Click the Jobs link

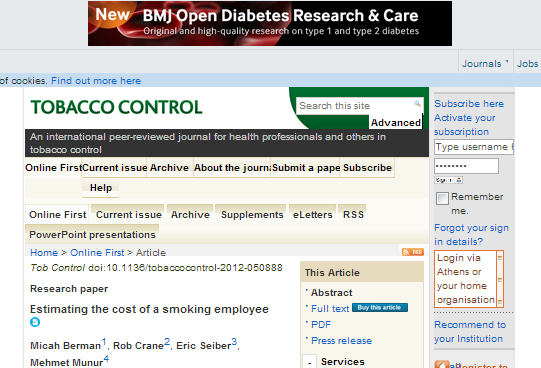[x=527, y=64]
